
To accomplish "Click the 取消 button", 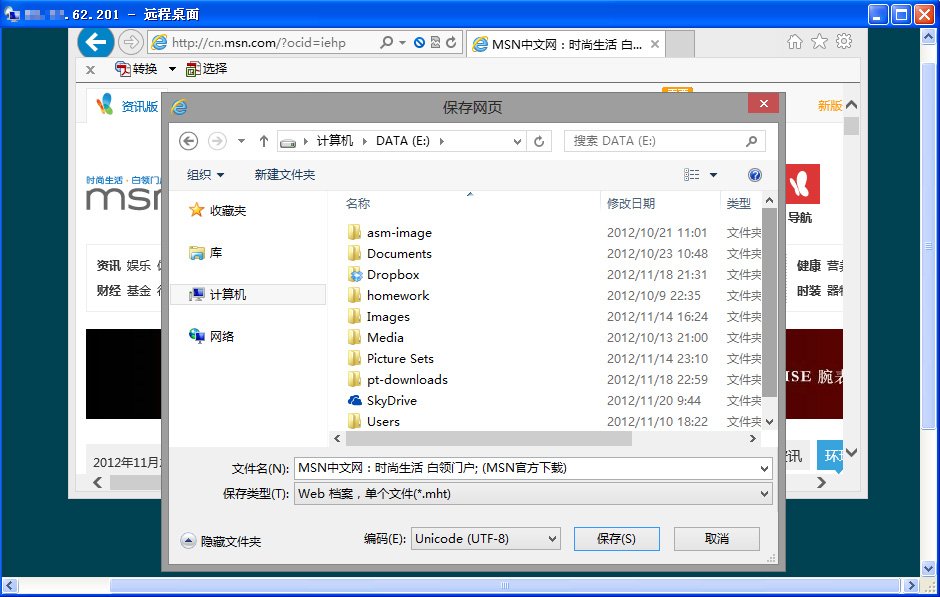I will point(717,539).
